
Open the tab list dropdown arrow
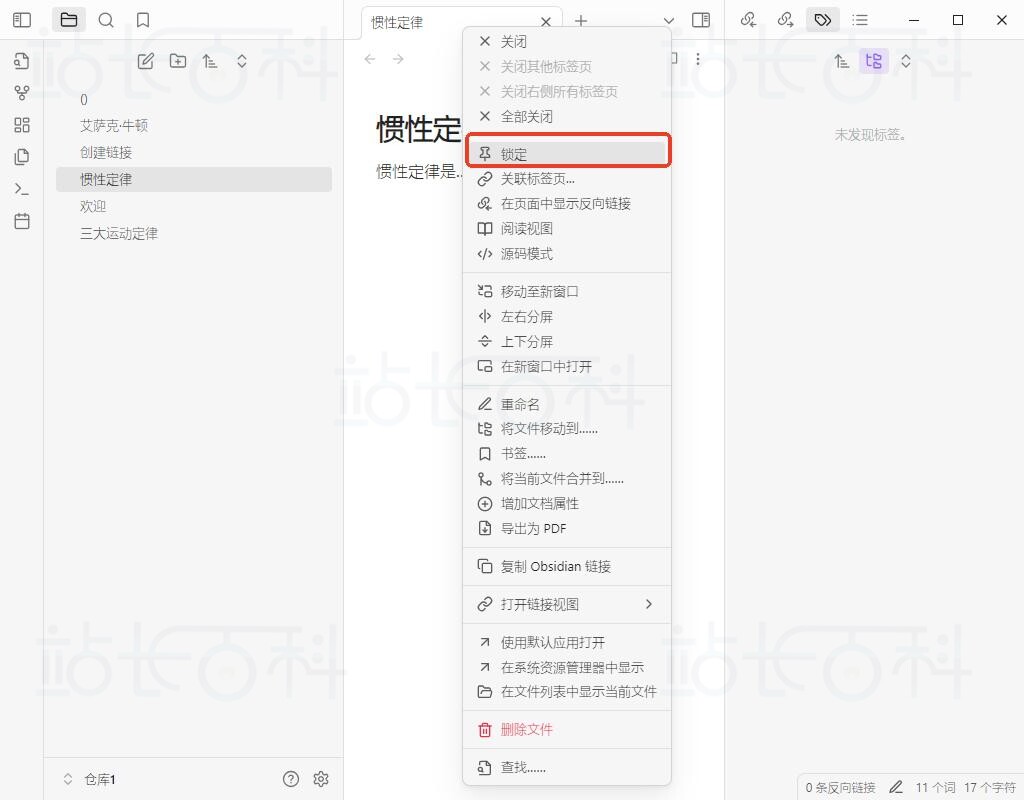(668, 21)
